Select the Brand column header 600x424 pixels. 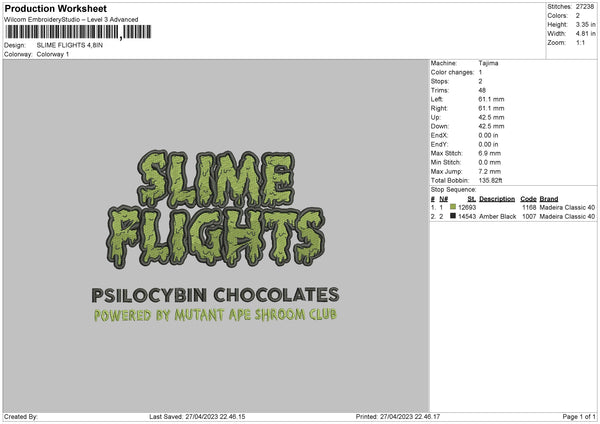(x=549, y=199)
